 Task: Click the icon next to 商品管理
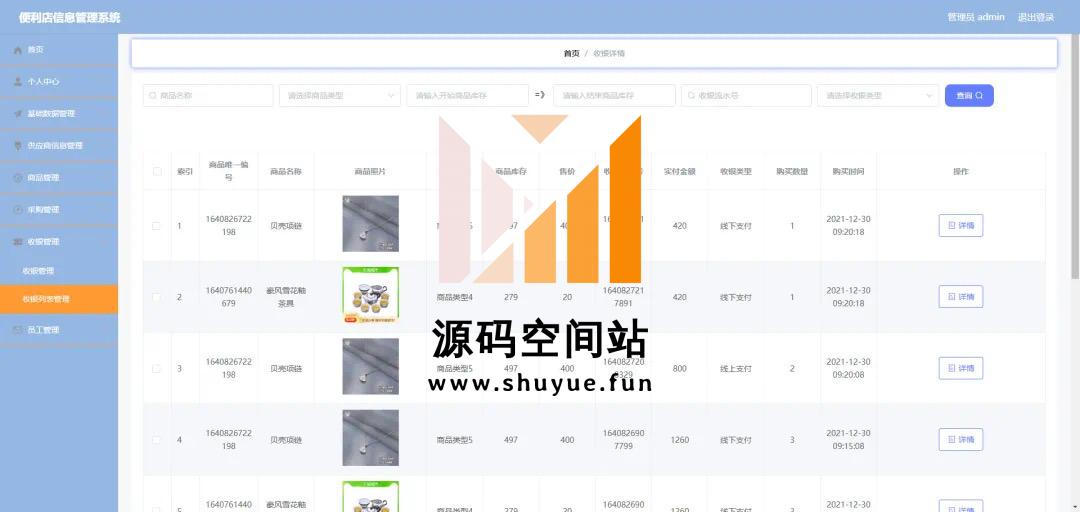click(18, 178)
